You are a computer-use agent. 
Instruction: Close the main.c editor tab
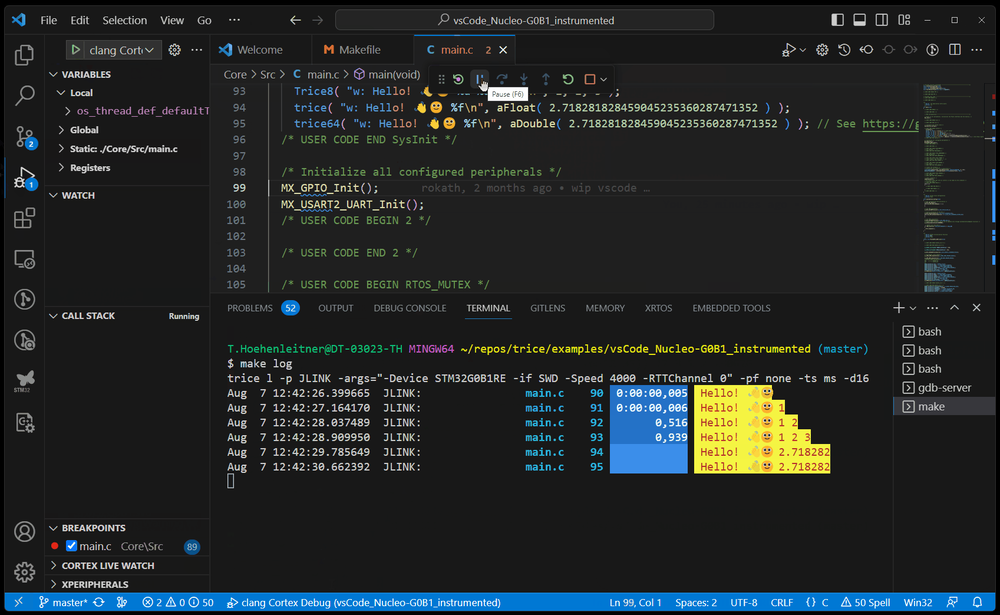tap(503, 50)
